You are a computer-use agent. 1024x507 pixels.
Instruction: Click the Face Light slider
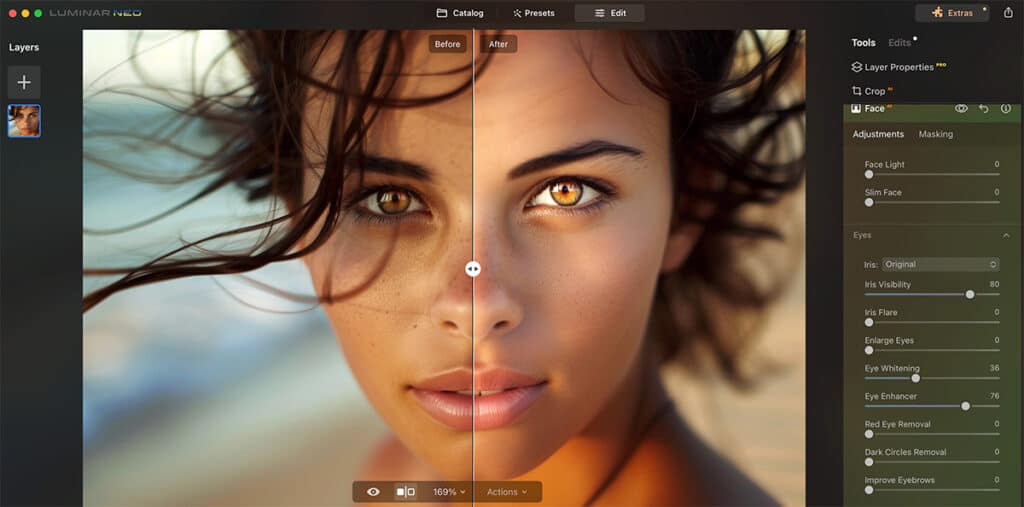point(932,174)
